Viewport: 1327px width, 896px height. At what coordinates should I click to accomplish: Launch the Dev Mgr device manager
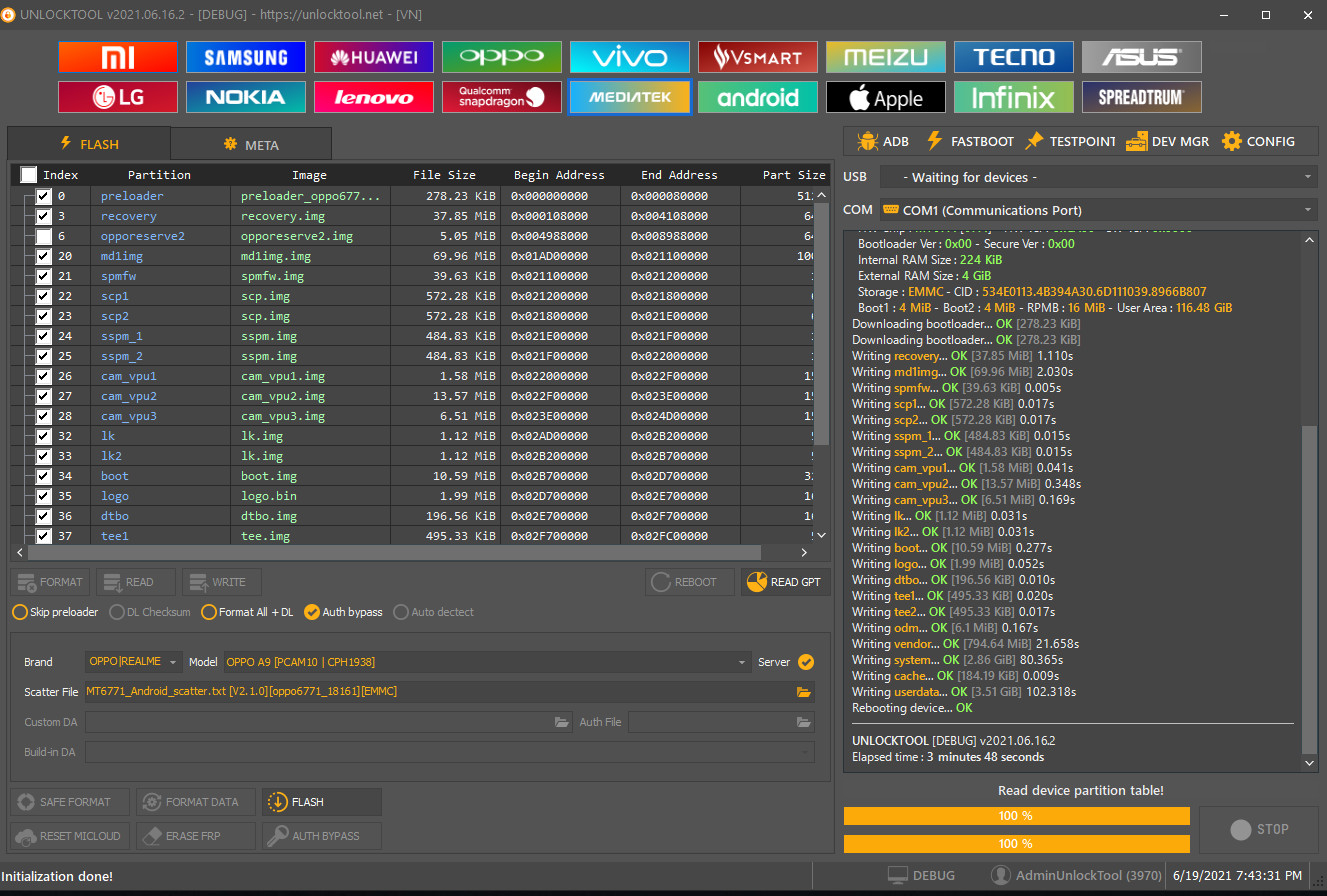click(1167, 141)
